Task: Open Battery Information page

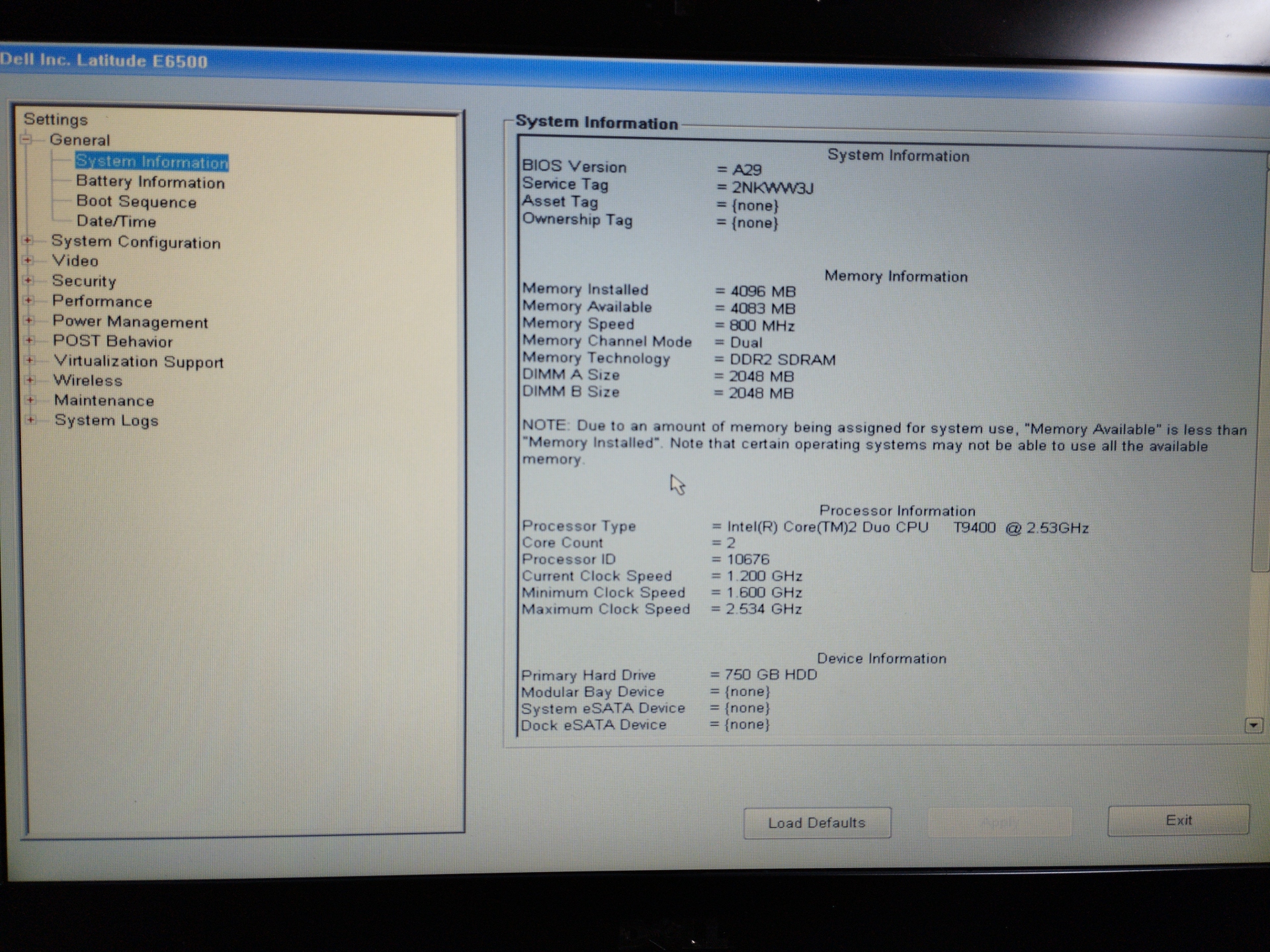Action: click(150, 182)
